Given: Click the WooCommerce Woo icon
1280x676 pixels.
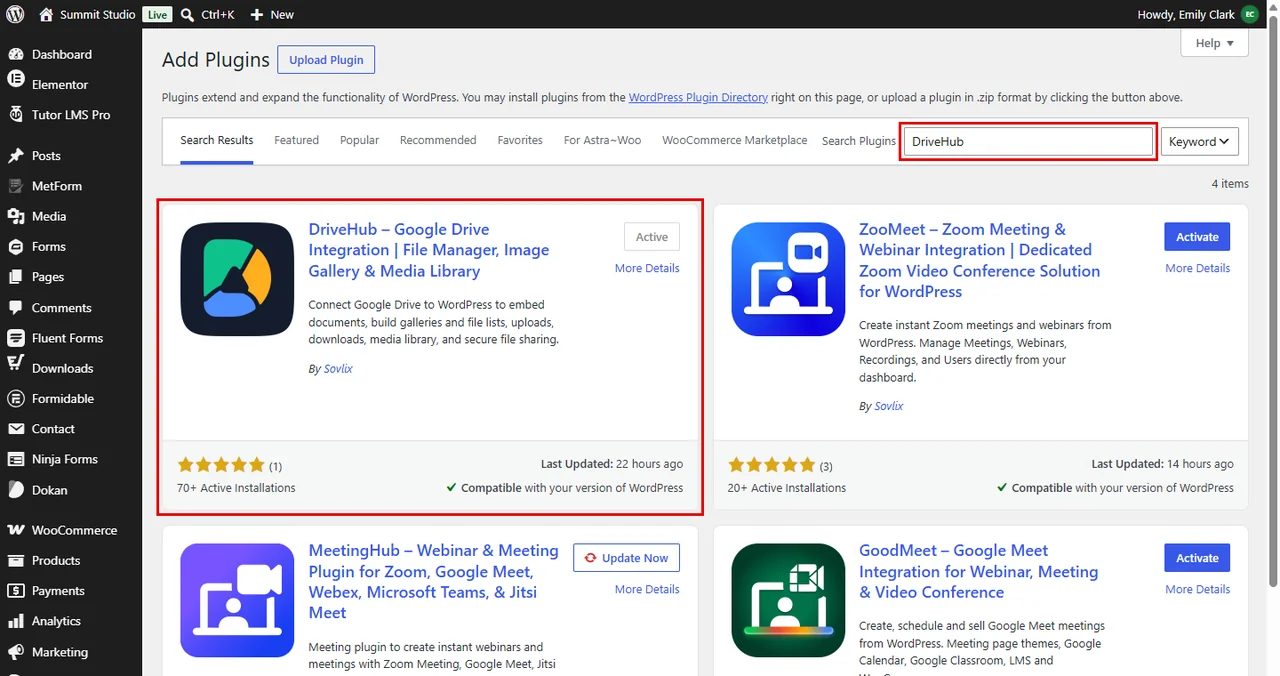Looking at the screenshot, I should pyautogui.click(x=15, y=530).
